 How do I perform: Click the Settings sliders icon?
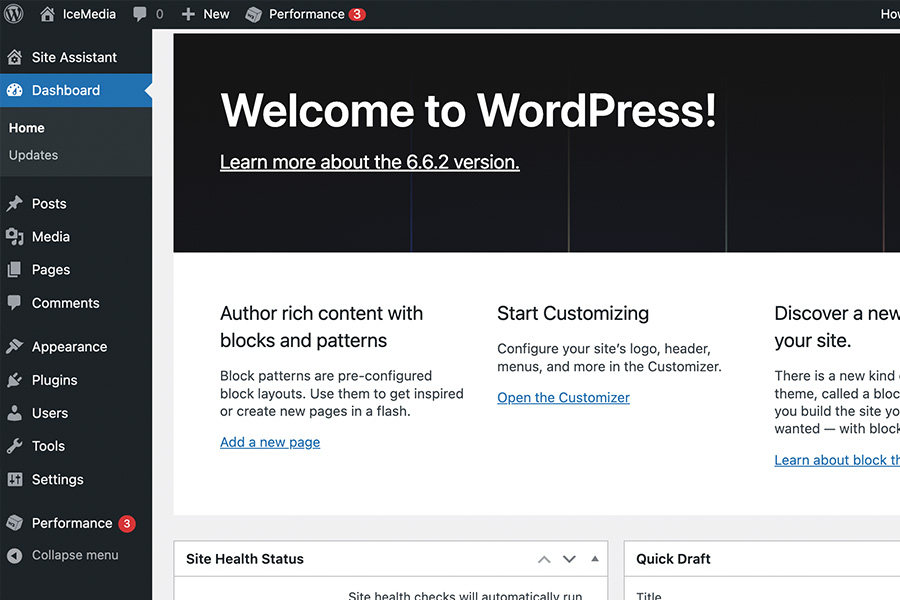[x=15, y=479]
